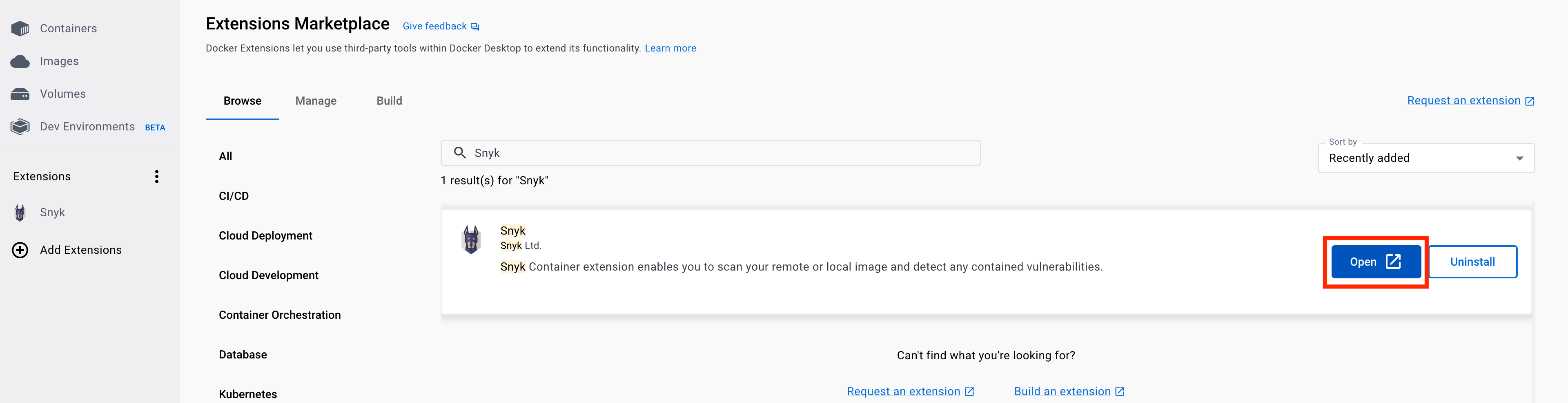Screen dimensions: 1568x403
Task: Click the Sort by dropdown arrow
Action: (x=1520, y=159)
